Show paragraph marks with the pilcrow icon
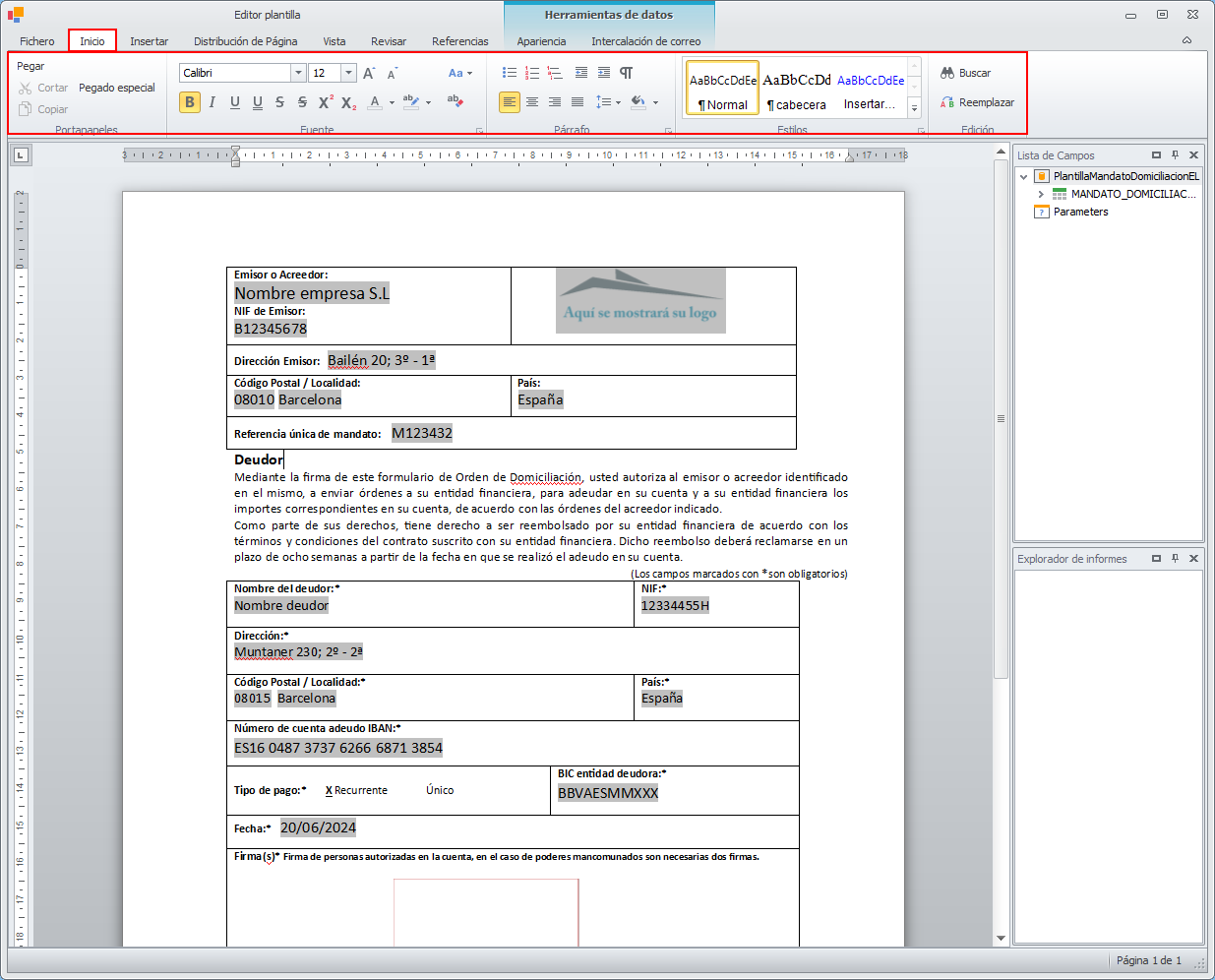 pyautogui.click(x=627, y=73)
